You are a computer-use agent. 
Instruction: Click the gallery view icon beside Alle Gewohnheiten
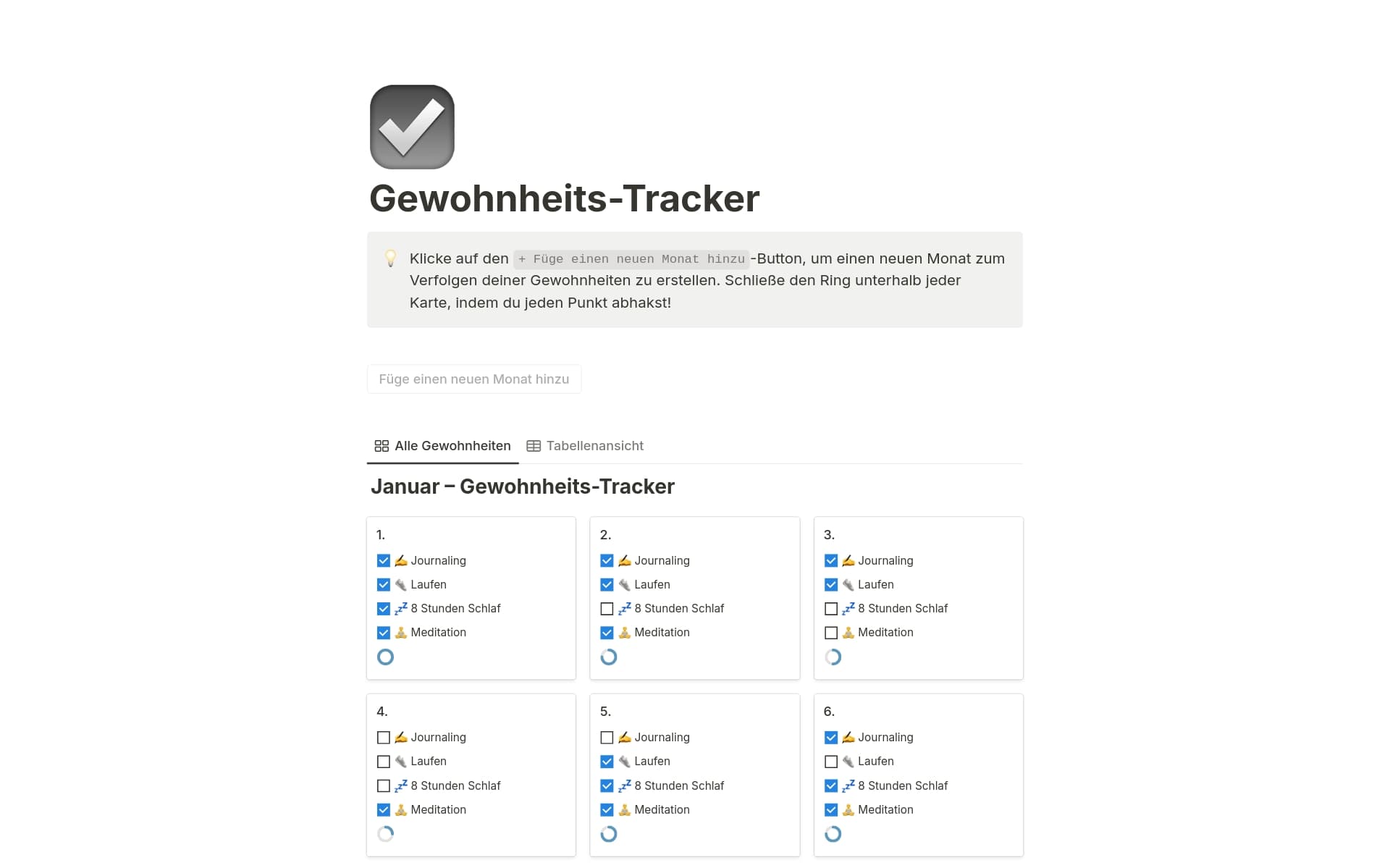coord(381,446)
